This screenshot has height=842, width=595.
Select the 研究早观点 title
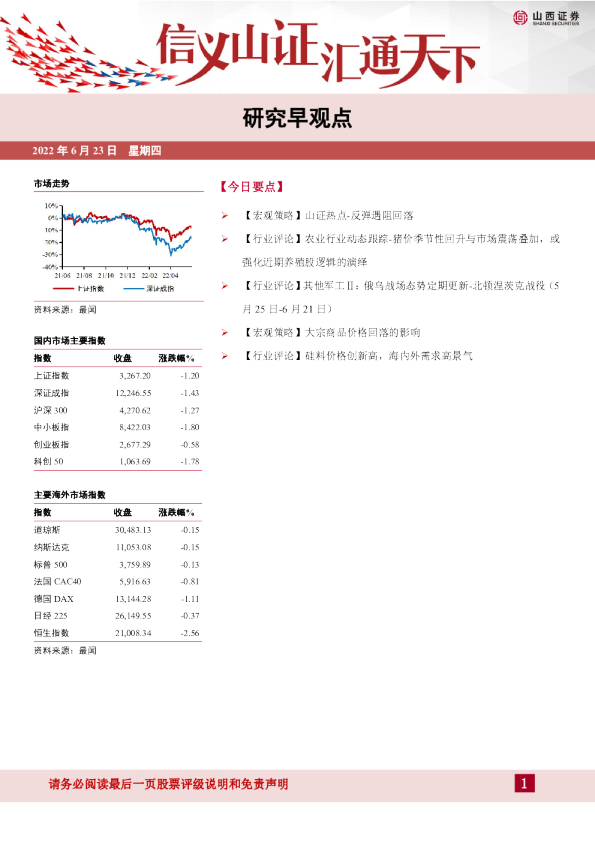(297, 118)
